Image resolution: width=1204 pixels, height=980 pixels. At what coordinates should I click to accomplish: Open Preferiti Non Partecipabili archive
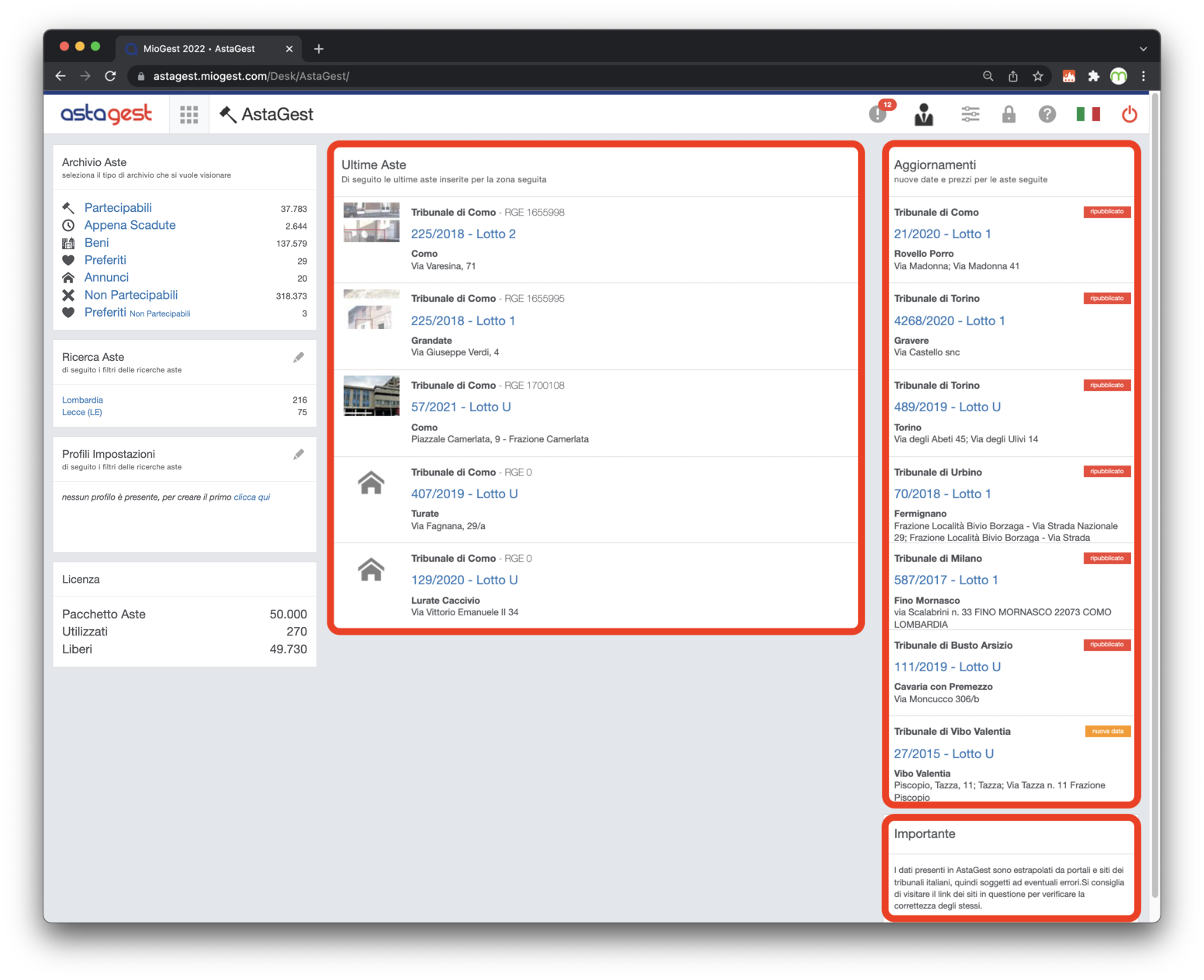click(x=137, y=313)
